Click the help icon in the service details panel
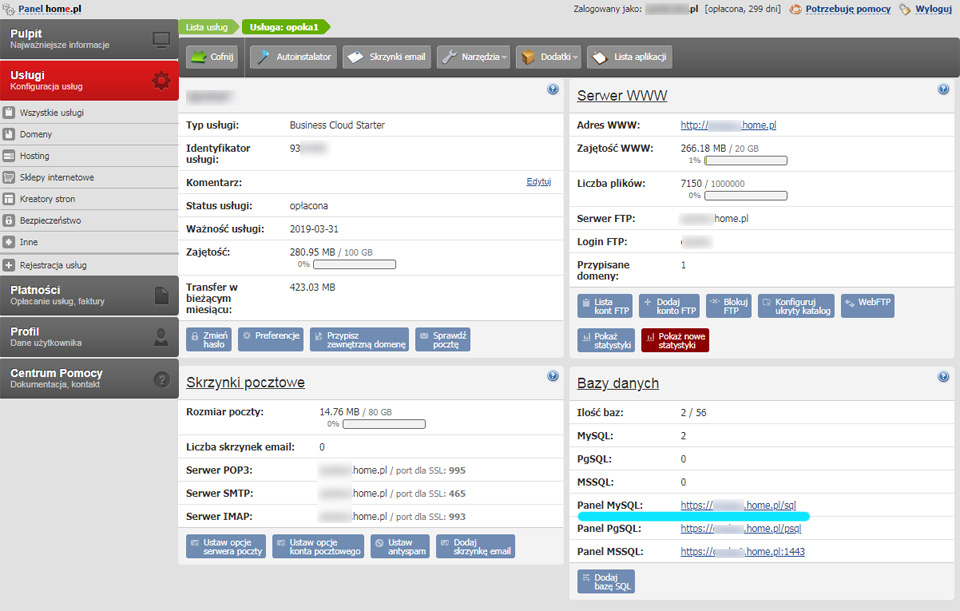This screenshot has height=611, width=960. click(x=553, y=89)
